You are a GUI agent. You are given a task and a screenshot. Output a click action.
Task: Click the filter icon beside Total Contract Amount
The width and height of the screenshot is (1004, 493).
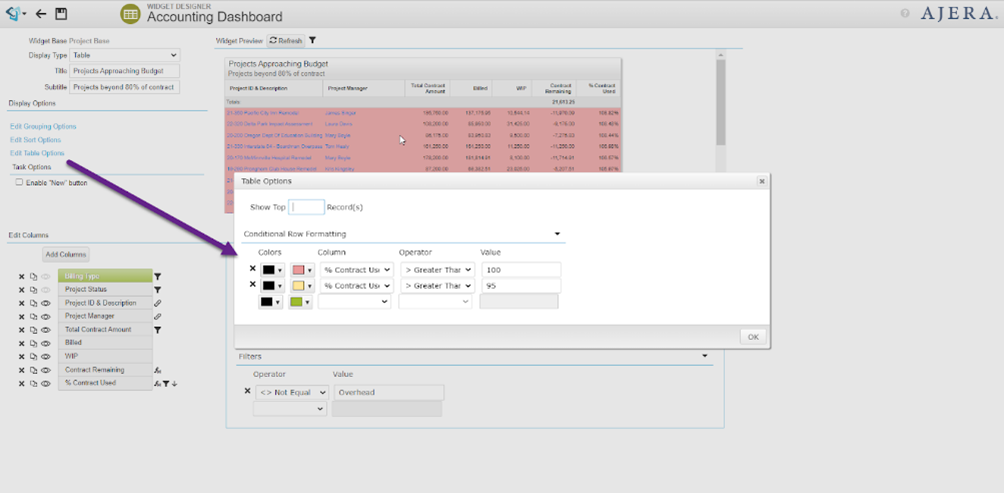[158, 329]
